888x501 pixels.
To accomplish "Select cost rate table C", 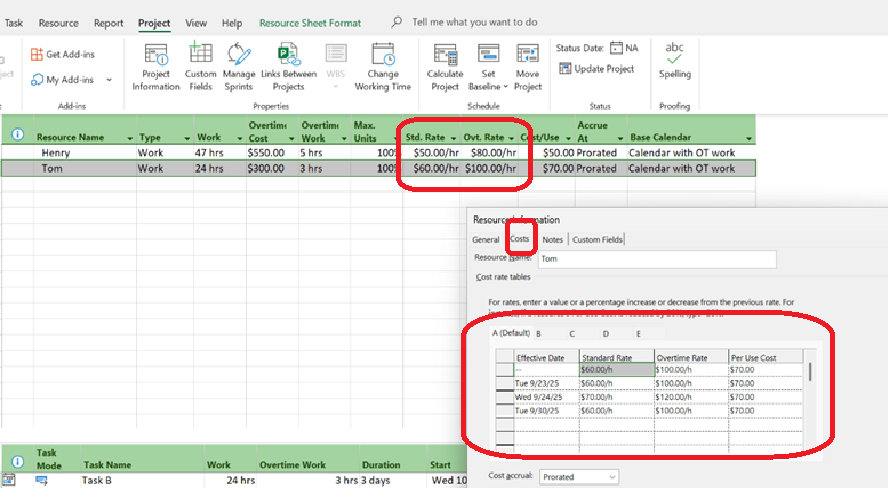I will tap(572, 334).
